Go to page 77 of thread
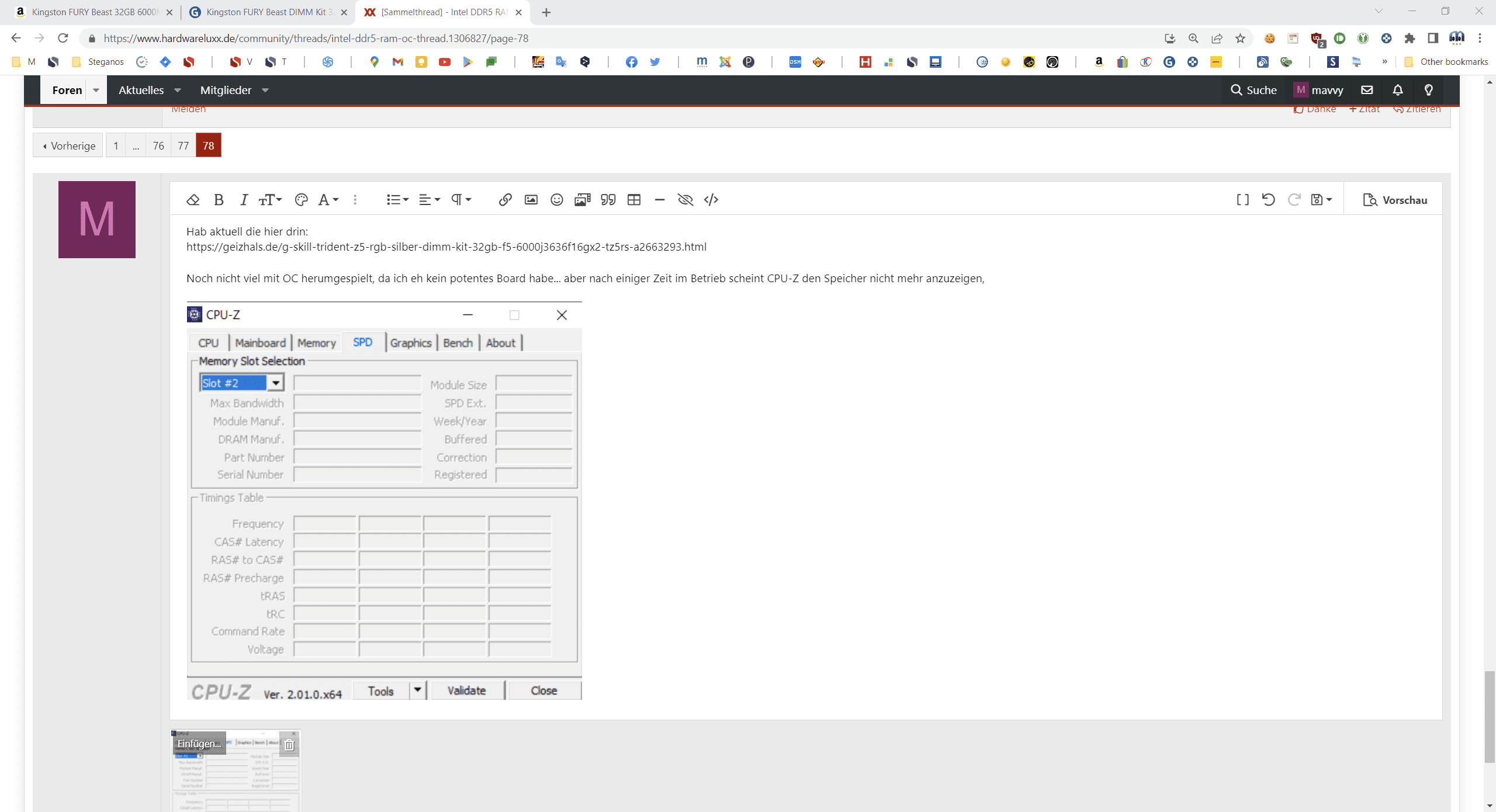The height and width of the screenshot is (812, 1496). pos(183,145)
